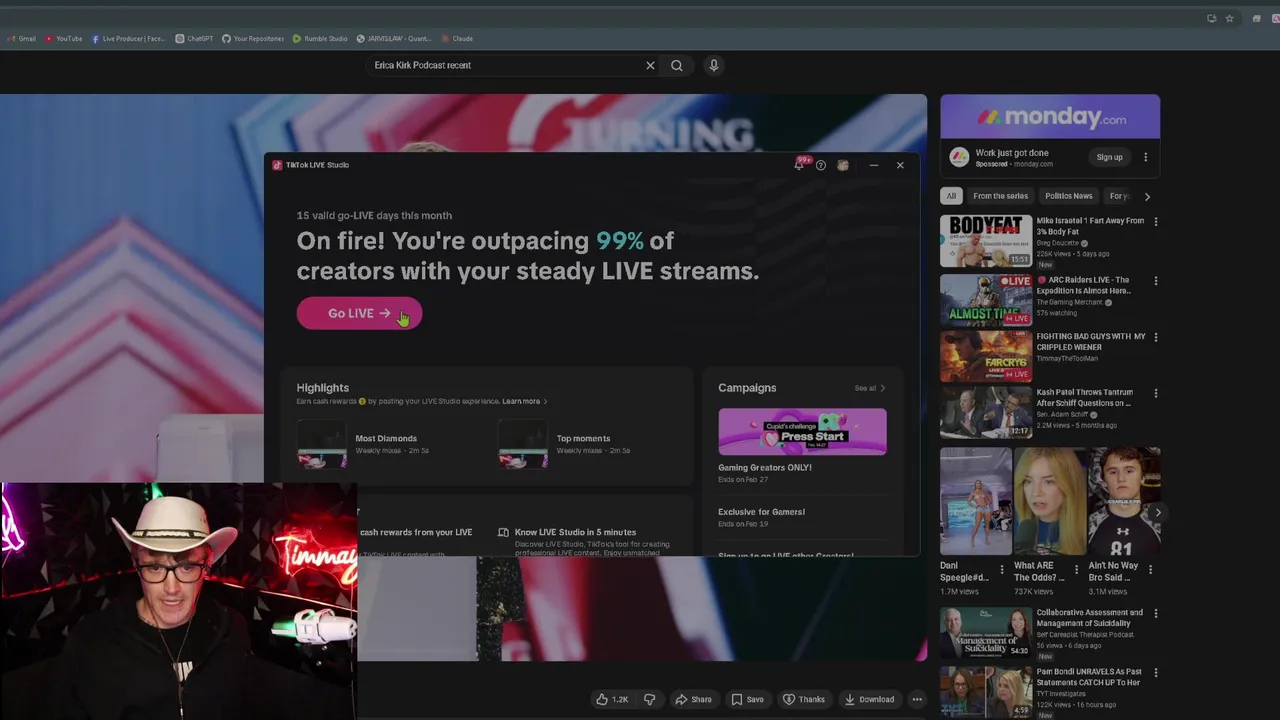Open the profile avatar in LIVE Studio
Screen dimensions: 1280x720
click(x=843, y=165)
